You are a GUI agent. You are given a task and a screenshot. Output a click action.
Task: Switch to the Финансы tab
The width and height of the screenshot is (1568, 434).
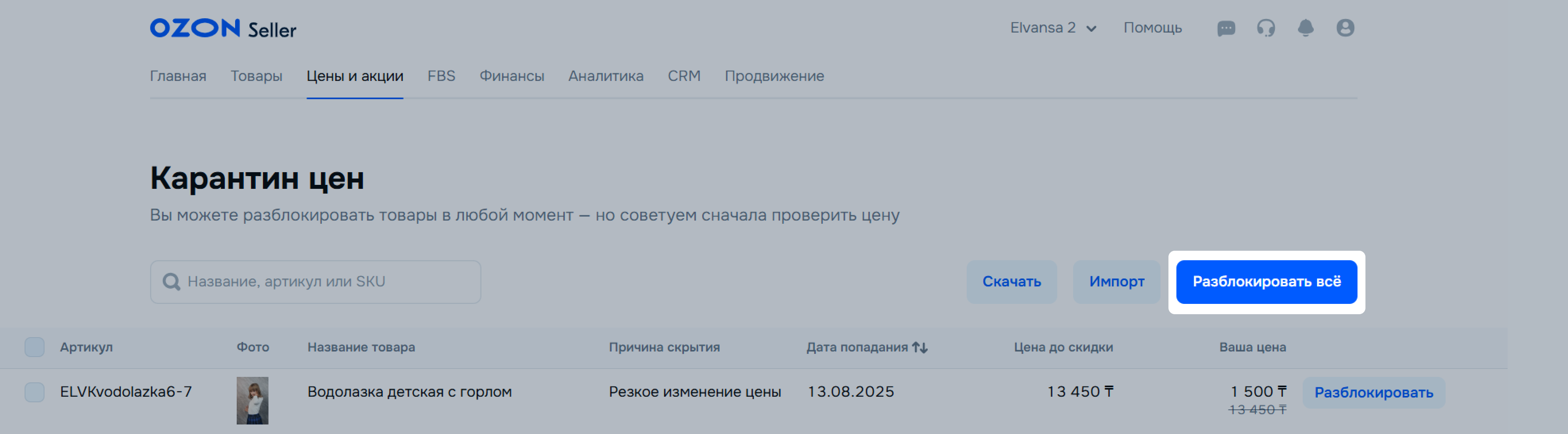coord(512,76)
